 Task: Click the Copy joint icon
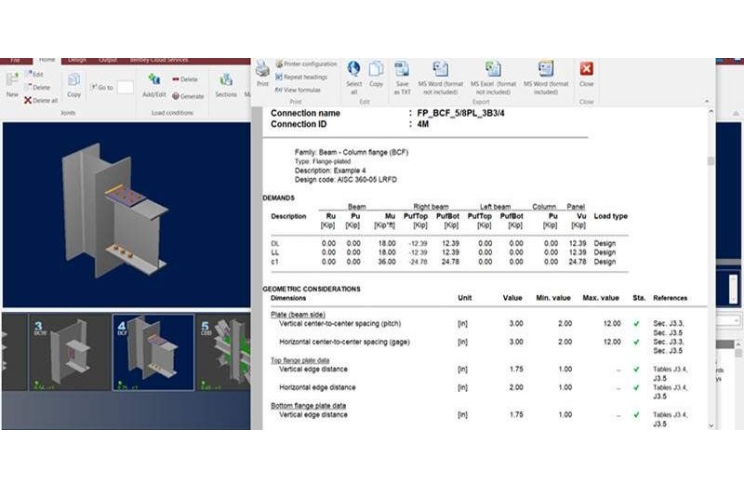click(x=74, y=85)
